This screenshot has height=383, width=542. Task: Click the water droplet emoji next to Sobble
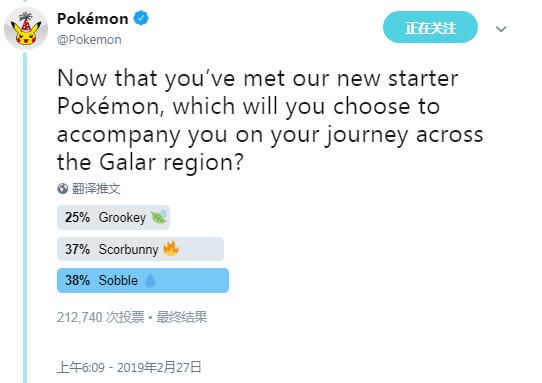point(150,280)
